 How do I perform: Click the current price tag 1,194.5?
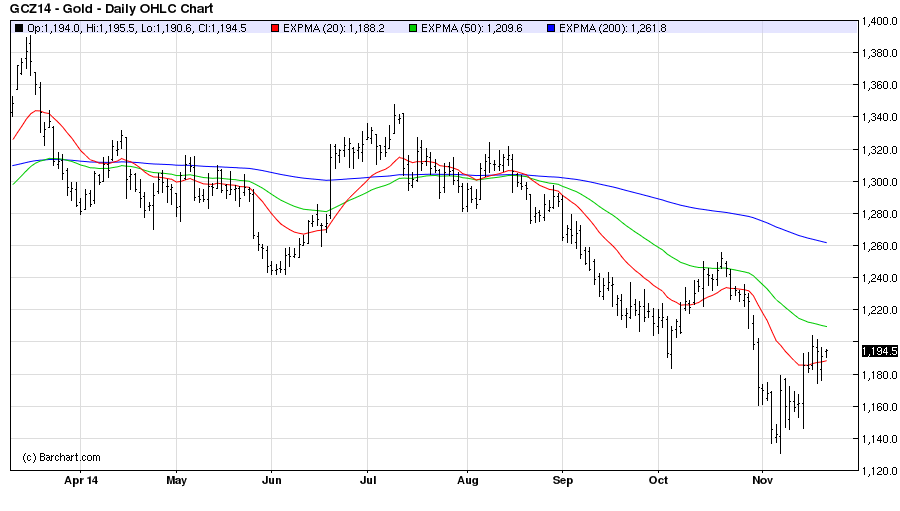[x=879, y=350]
